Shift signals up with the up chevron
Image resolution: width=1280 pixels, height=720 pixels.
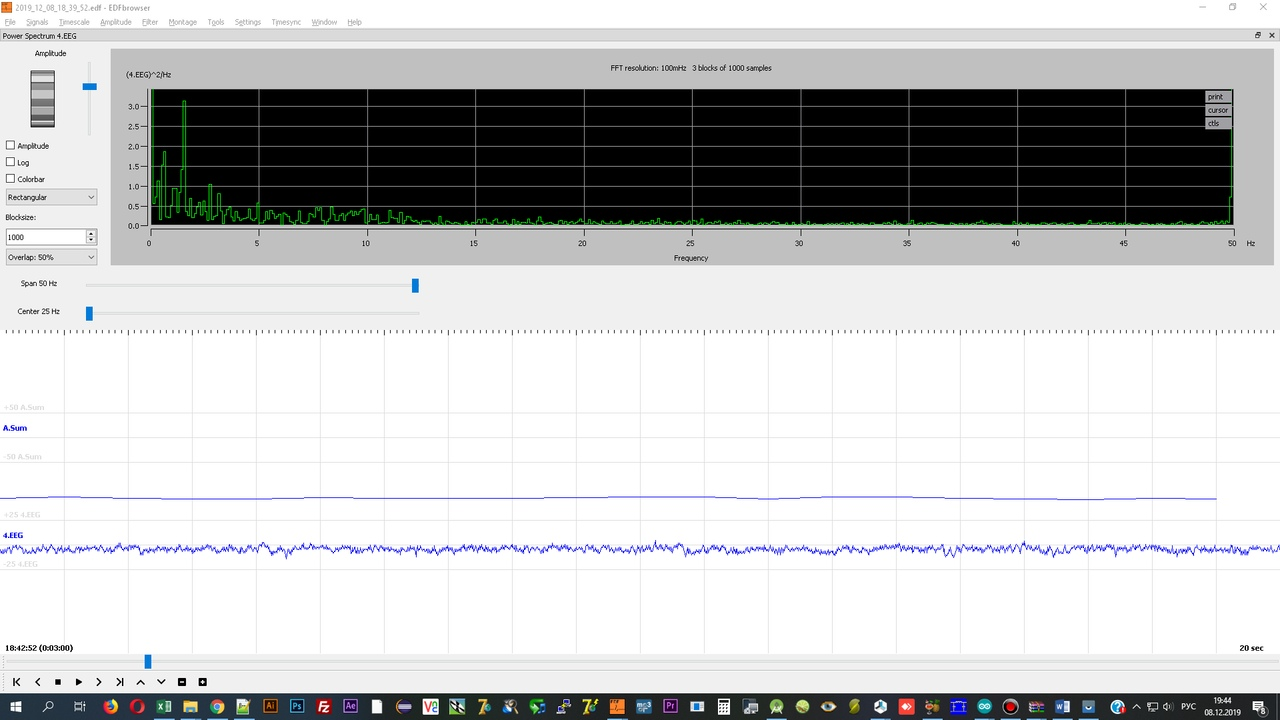coord(140,682)
